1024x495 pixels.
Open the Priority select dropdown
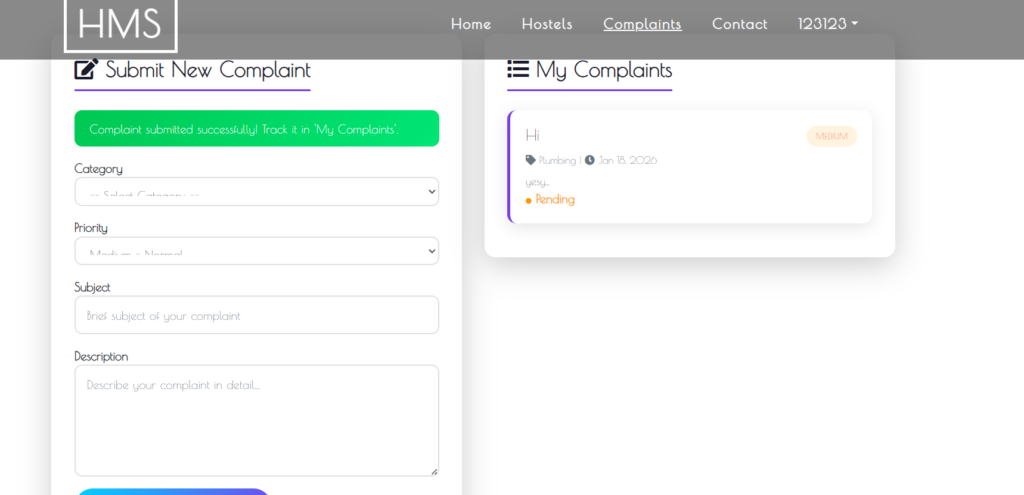[257, 251]
